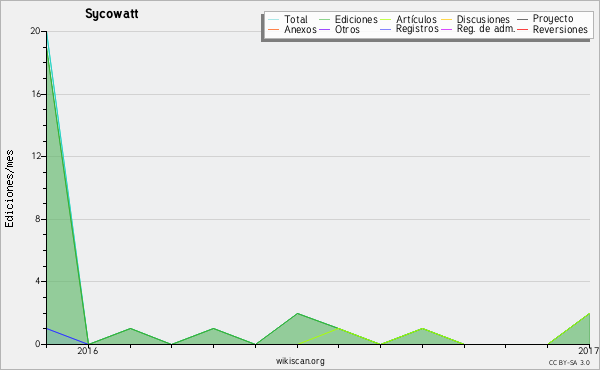Click the Artículos legend label
This screenshot has height=370, width=600.
click(416, 19)
